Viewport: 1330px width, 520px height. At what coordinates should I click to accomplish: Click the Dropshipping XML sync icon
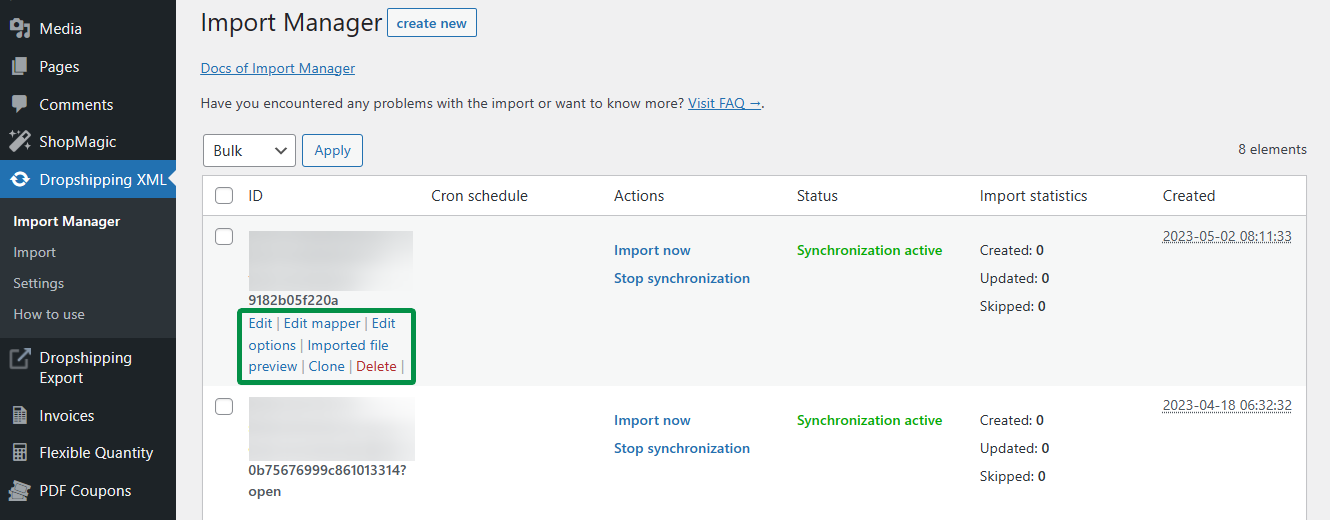point(20,180)
